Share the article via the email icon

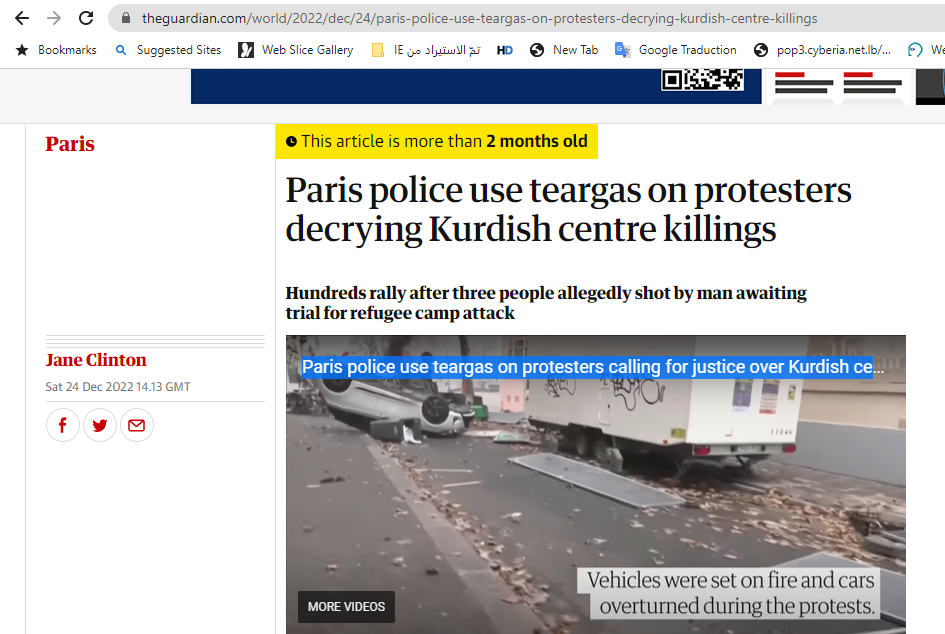coord(137,425)
